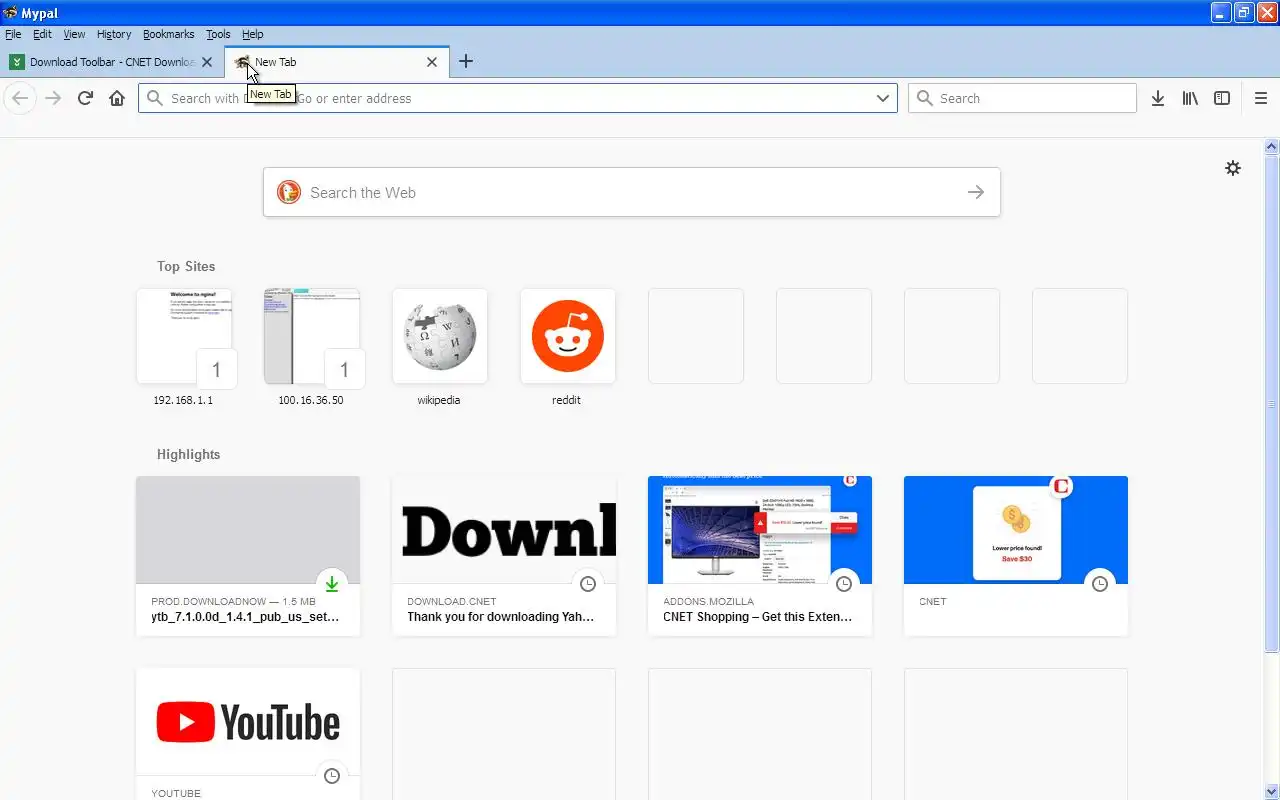Open new tab page settings gear

pyautogui.click(x=1233, y=168)
